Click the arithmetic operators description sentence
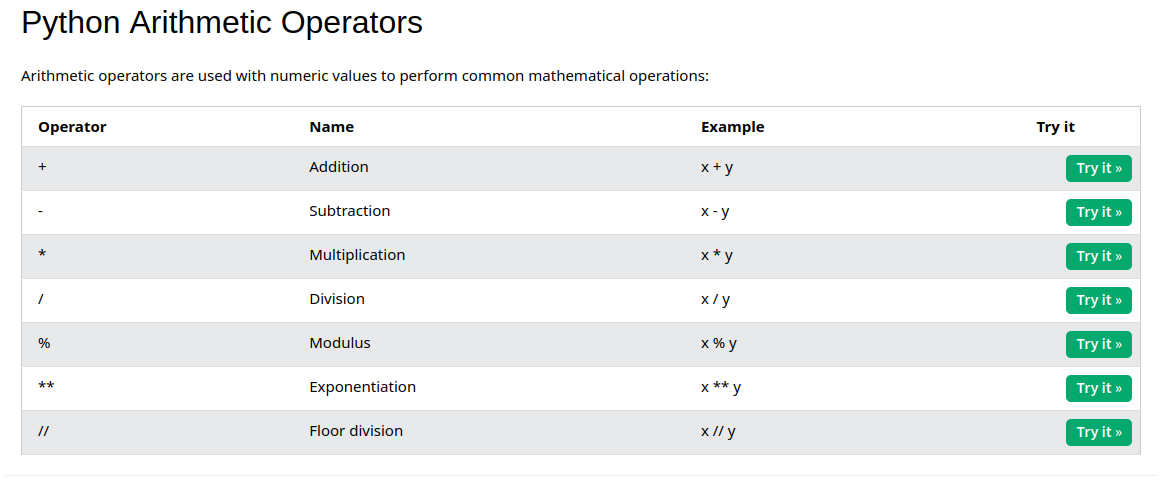Screen dimensions: 1173x484 tap(365, 76)
